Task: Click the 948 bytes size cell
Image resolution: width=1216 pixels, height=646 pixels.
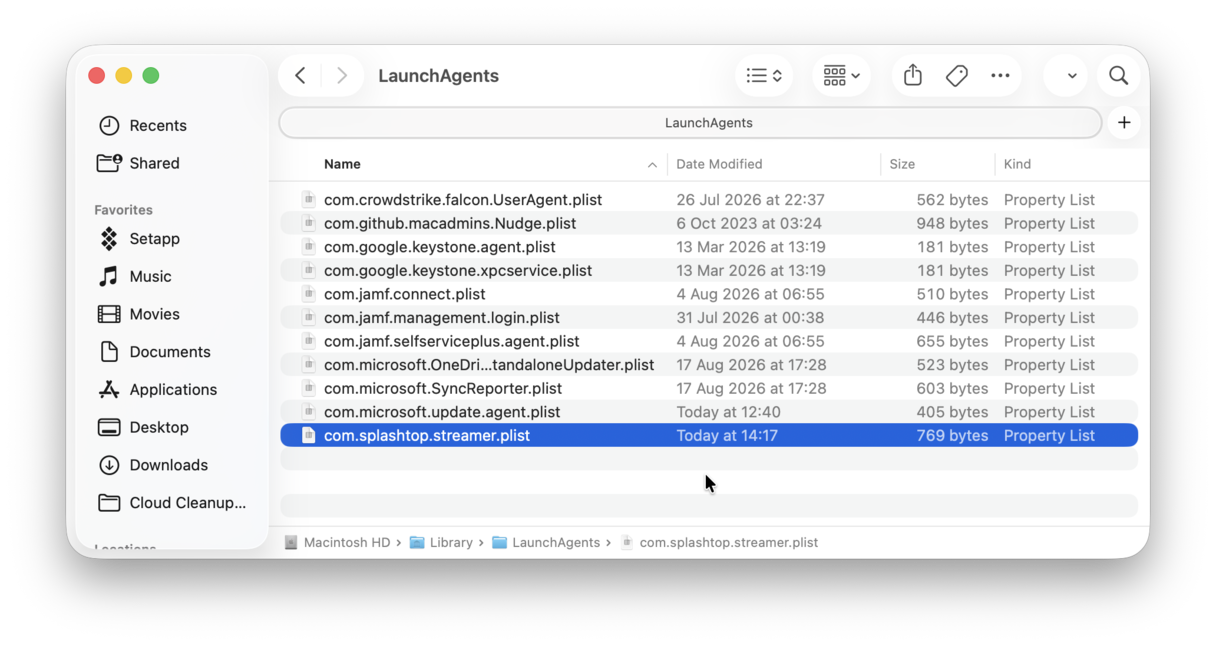Action: pos(951,223)
